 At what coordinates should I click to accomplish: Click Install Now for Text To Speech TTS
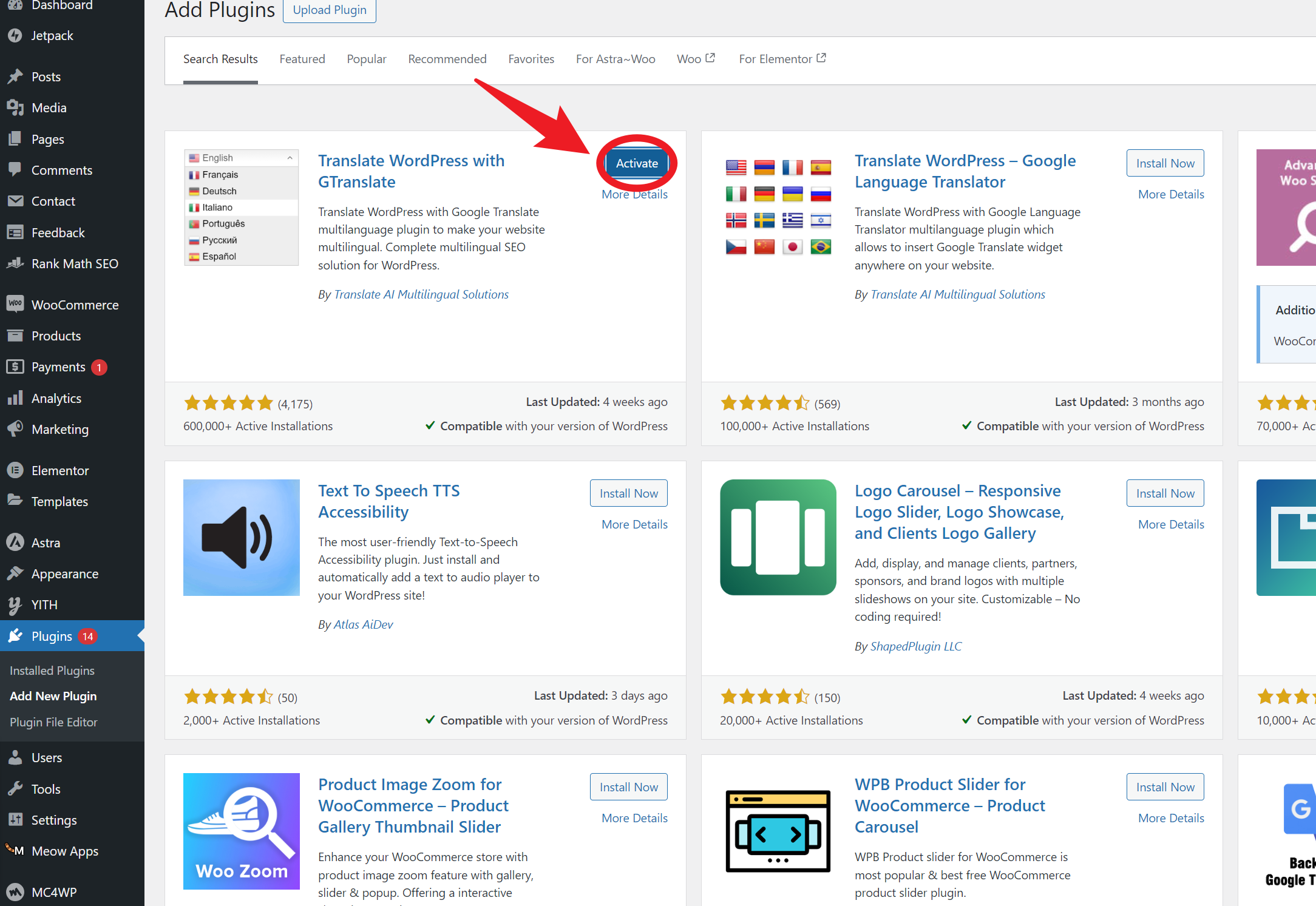tap(628, 493)
